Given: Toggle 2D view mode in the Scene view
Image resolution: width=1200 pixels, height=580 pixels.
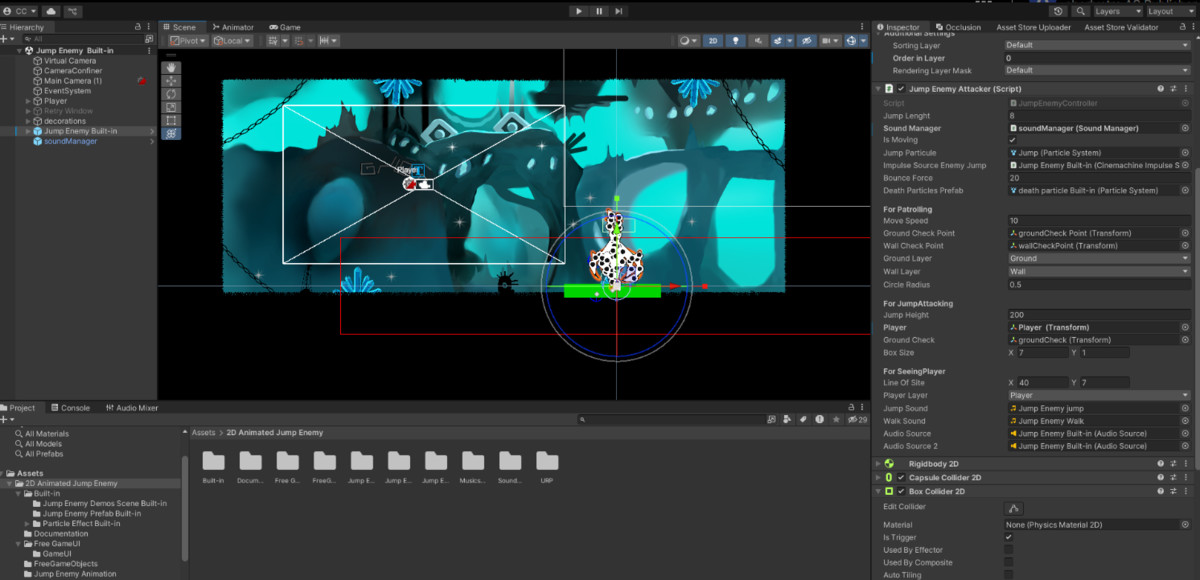Looking at the screenshot, I should tap(713, 41).
